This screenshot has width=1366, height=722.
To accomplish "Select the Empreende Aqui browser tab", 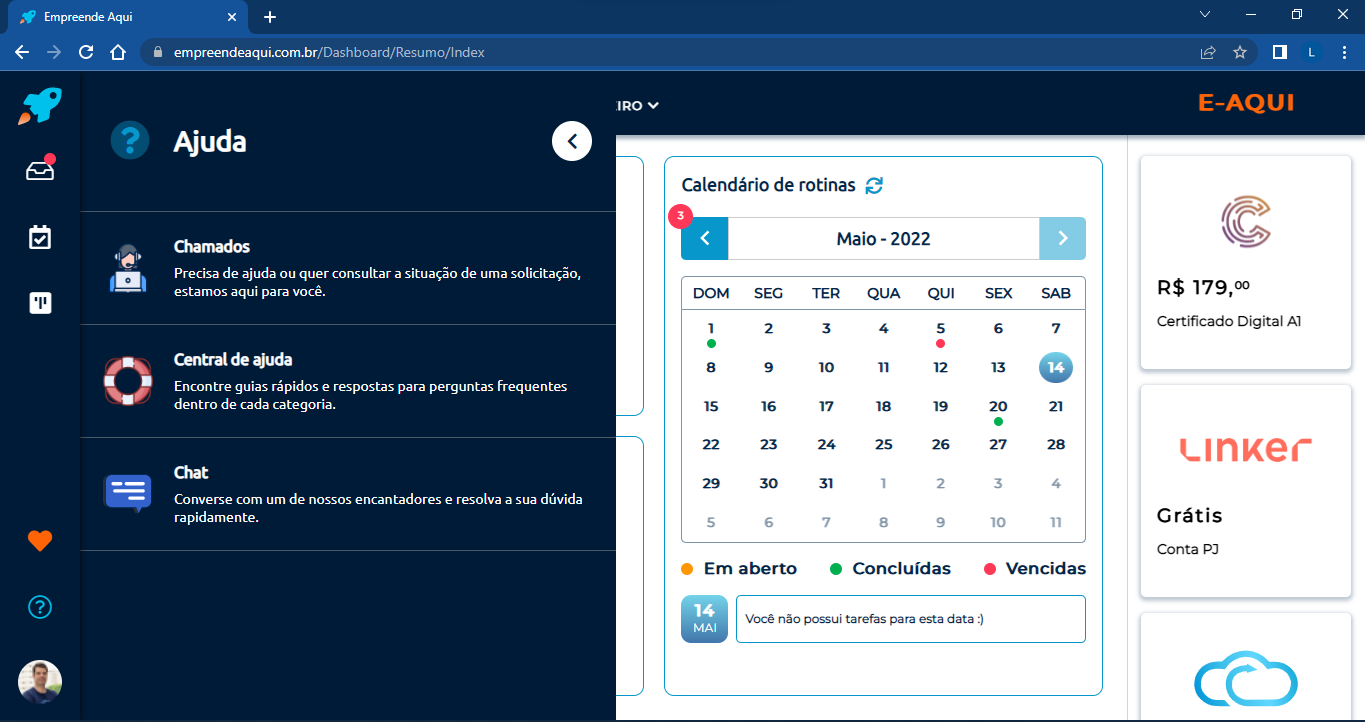I will tap(127, 17).
